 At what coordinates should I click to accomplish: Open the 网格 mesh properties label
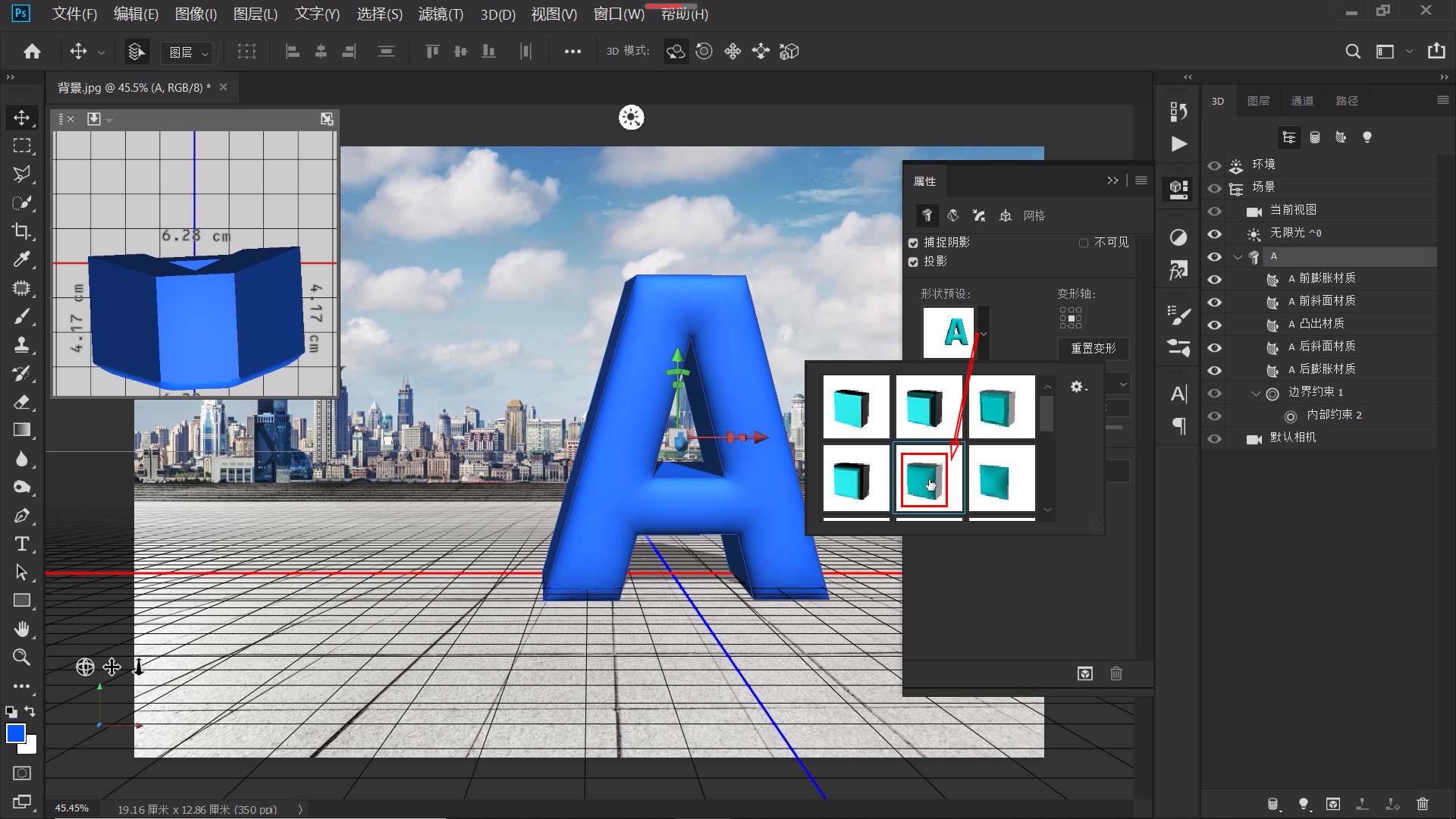coord(1034,216)
